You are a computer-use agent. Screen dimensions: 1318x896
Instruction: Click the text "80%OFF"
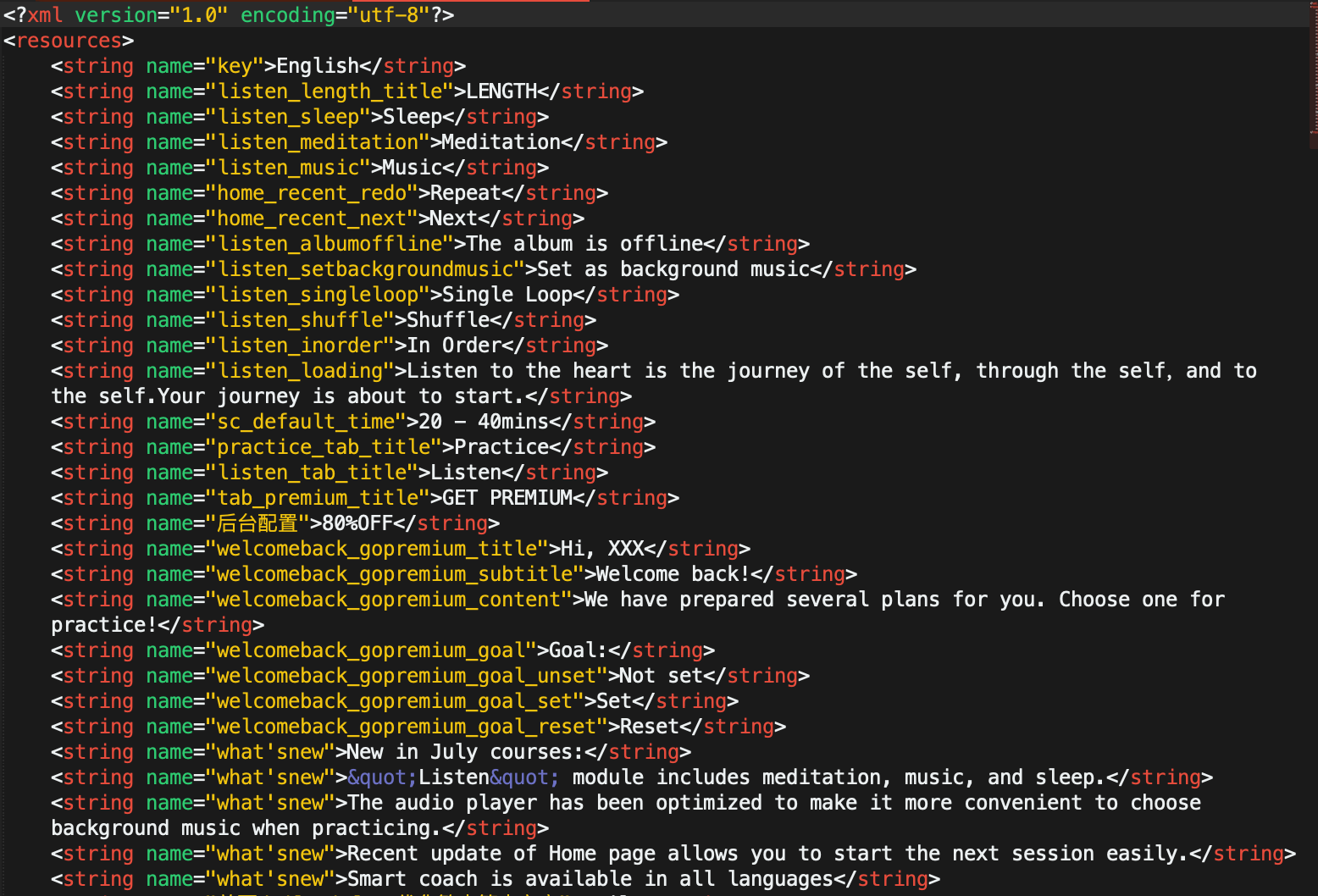point(357,523)
